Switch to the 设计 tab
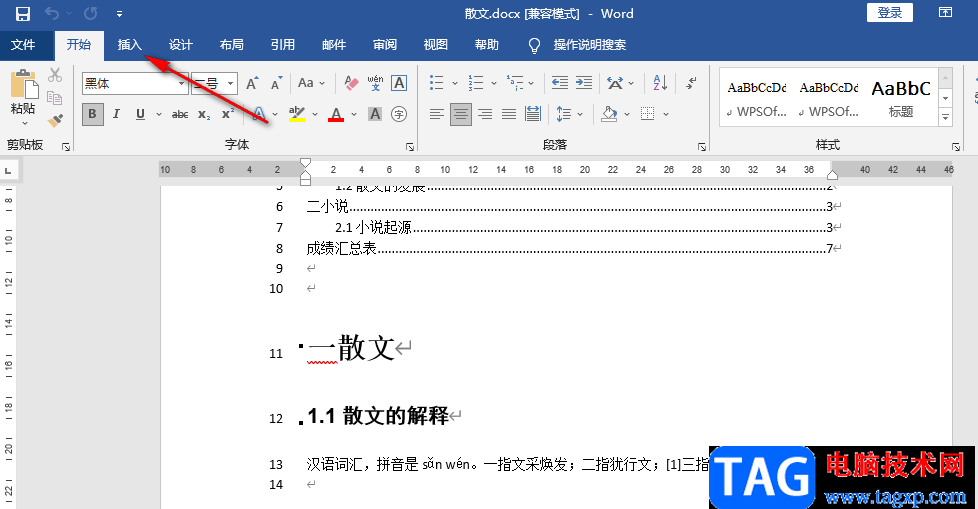Screen dimensions: 978x509 [x=181, y=45]
